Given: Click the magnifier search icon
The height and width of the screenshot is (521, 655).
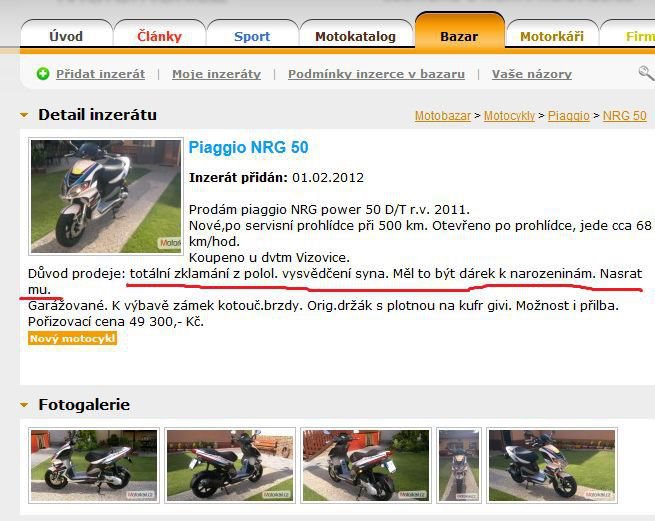Looking at the screenshot, I should point(646,74).
